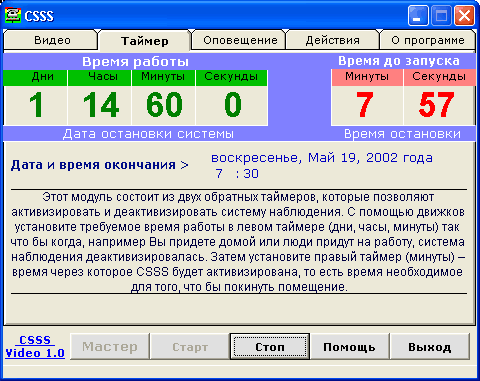Image resolution: width=480 pixels, height=381 pixels.
Task: Click the disabled maximize button
Action: click(441, 16)
